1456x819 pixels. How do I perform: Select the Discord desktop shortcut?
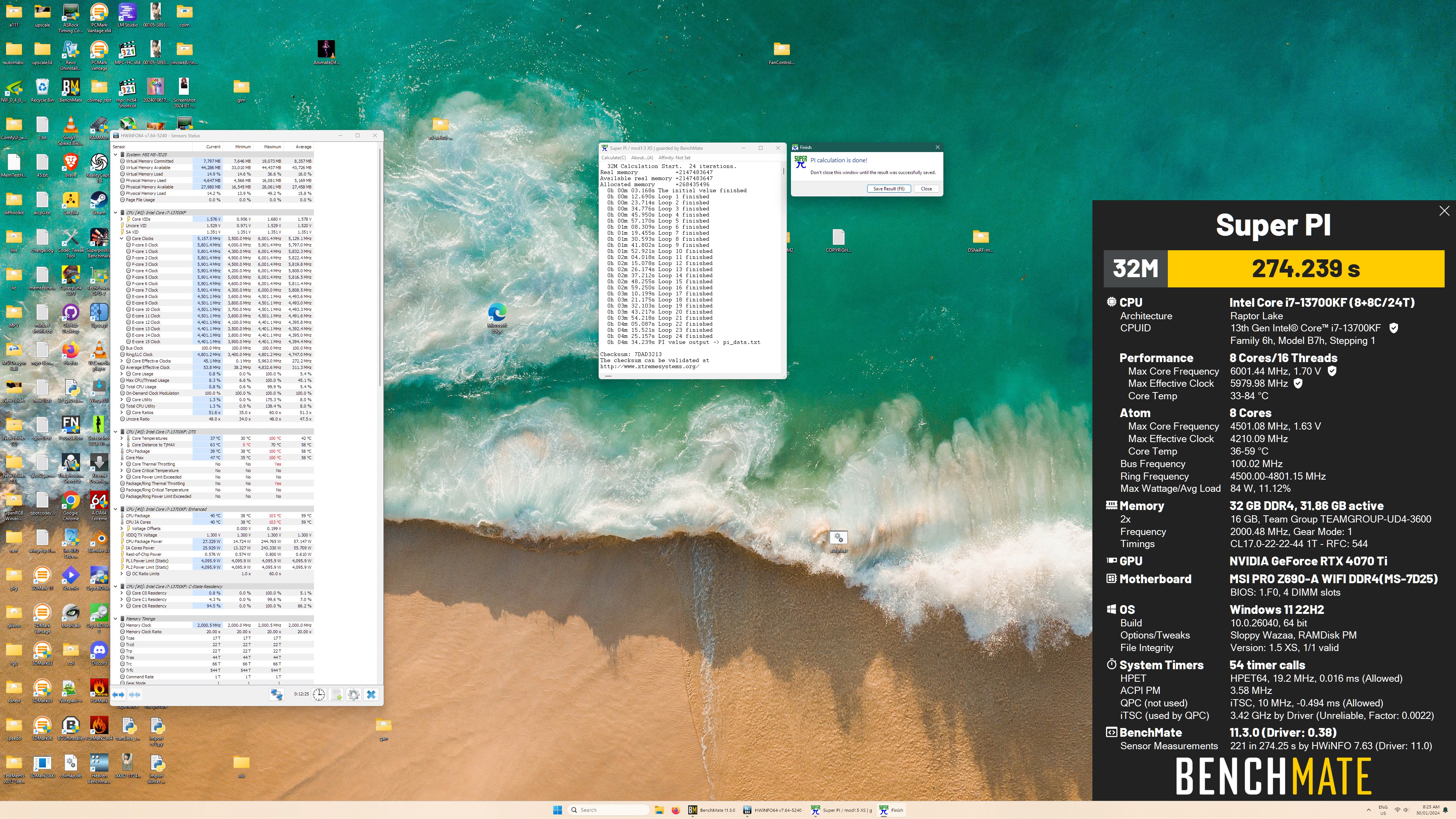tap(99, 653)
